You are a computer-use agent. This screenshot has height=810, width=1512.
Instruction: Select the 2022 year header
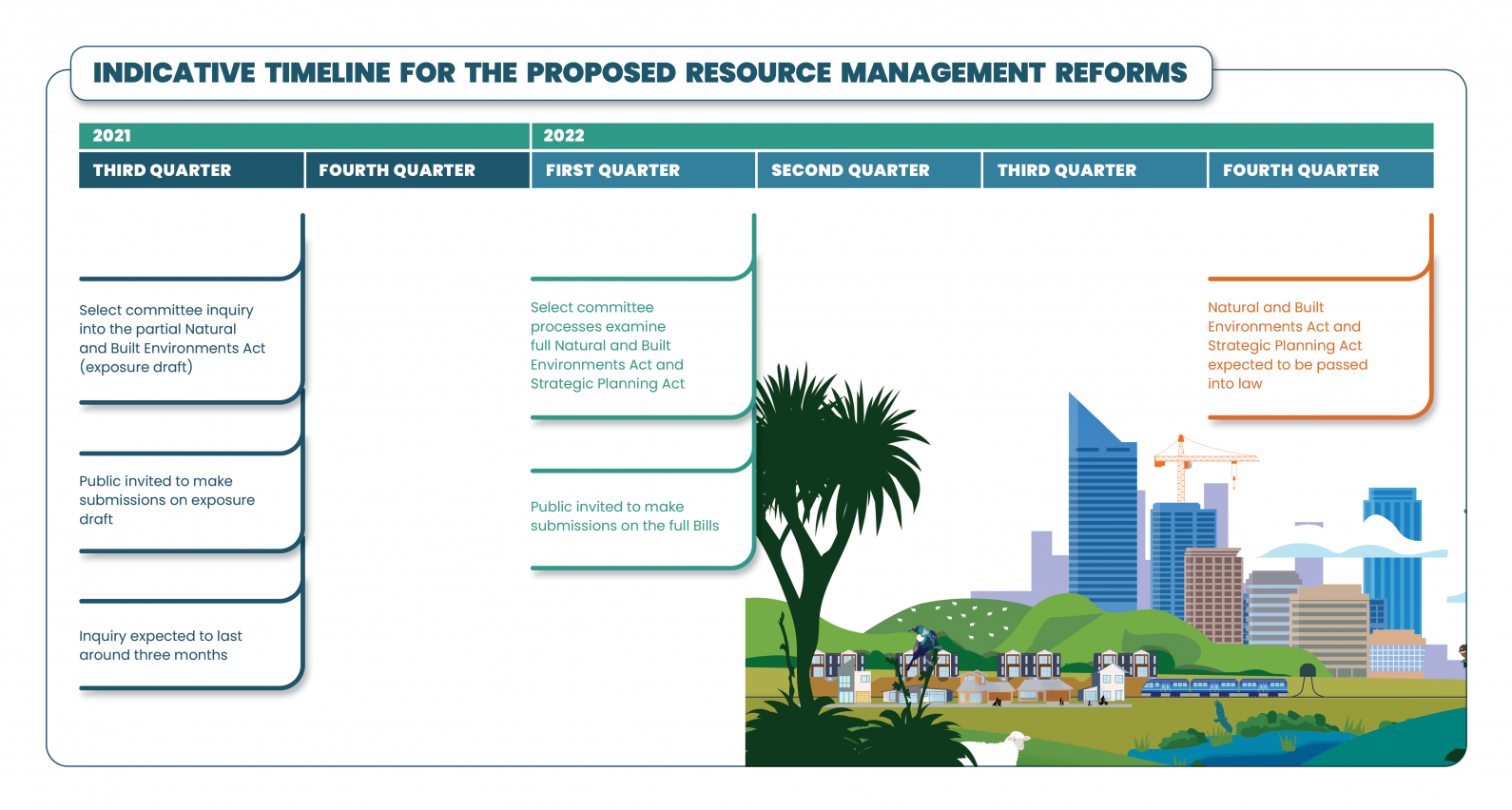[982, 136]
